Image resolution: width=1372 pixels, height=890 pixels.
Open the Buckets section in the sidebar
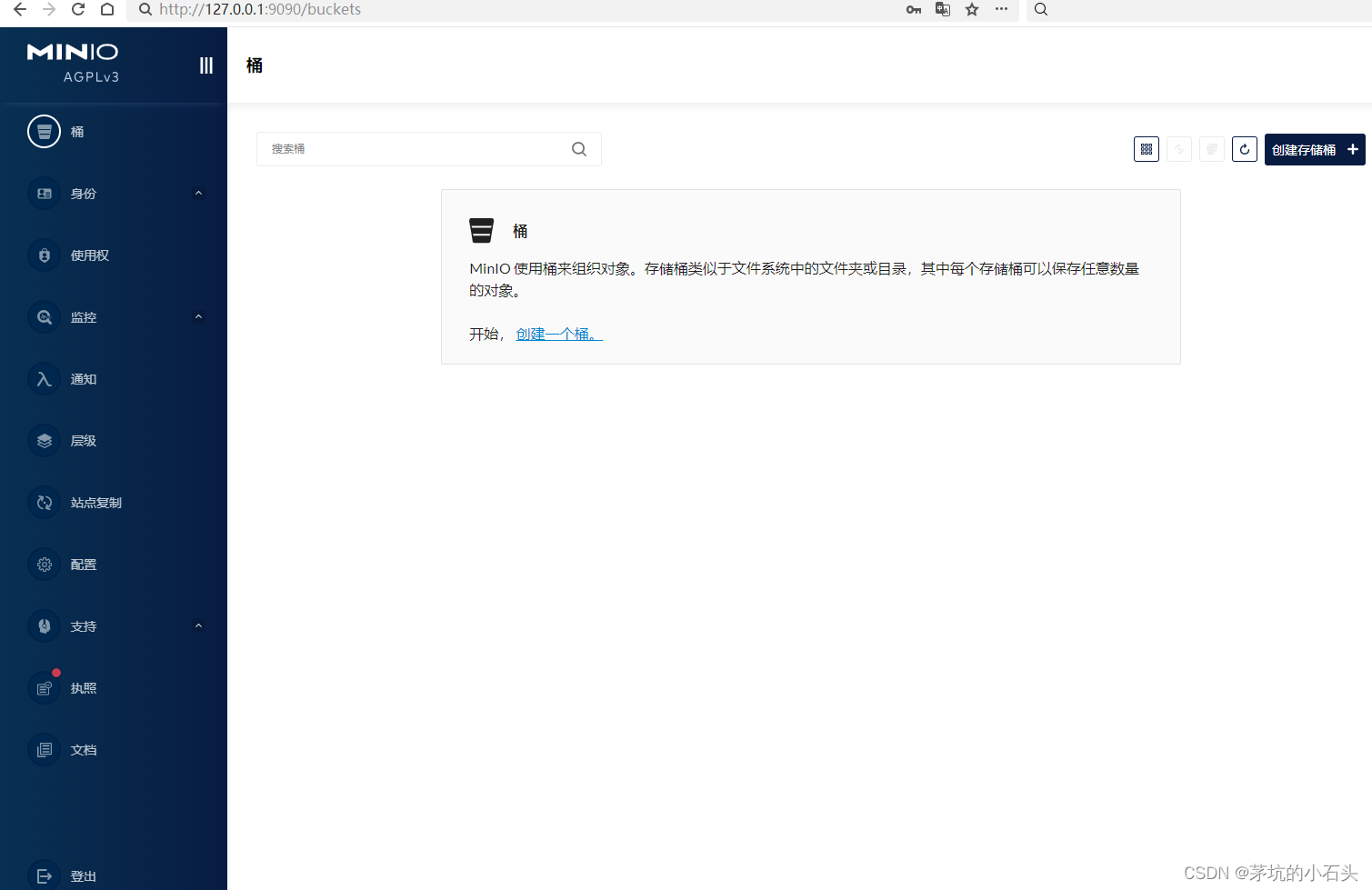(77, 131)
